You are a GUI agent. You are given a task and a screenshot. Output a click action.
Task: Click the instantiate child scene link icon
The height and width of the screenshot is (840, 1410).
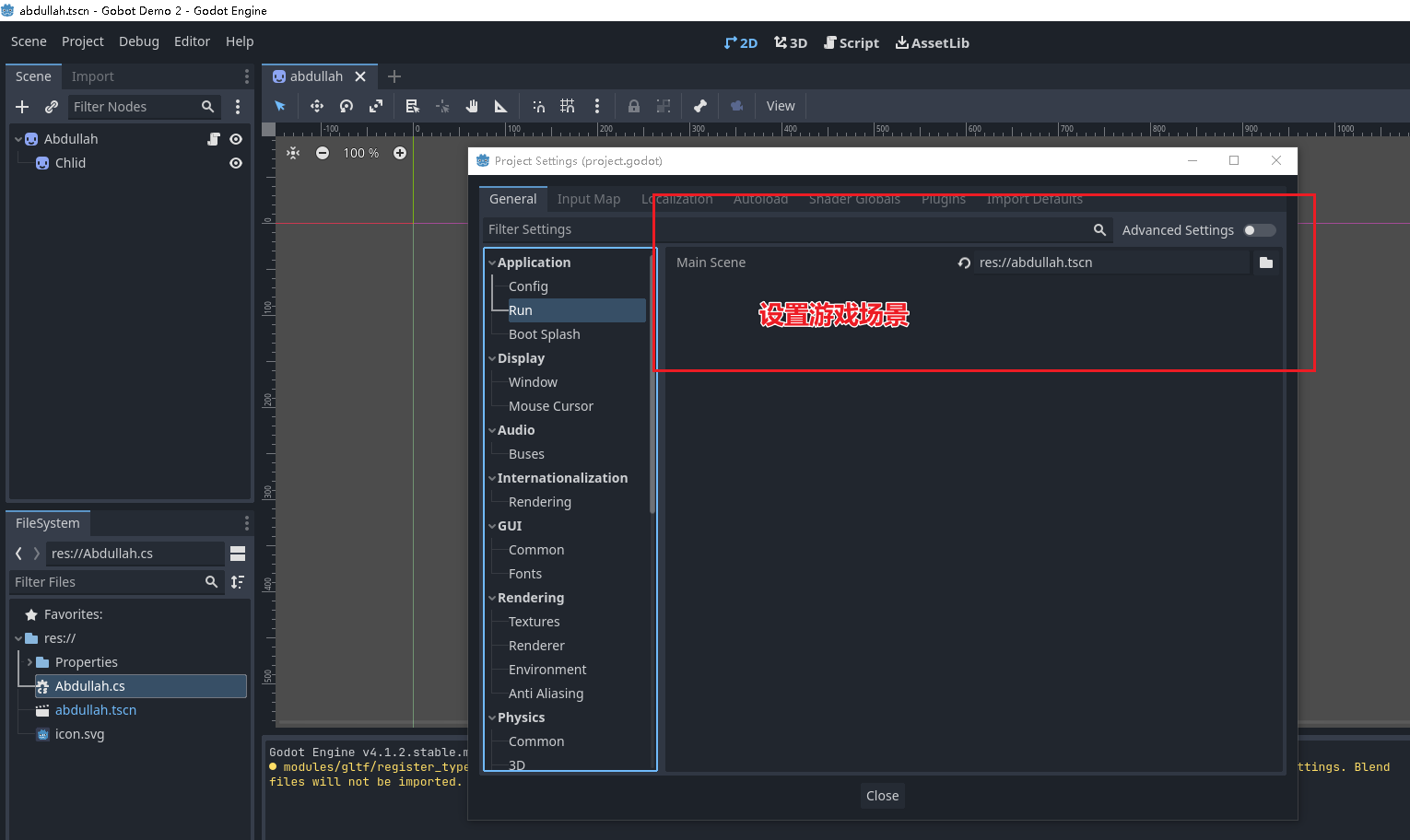pos(52,107)
